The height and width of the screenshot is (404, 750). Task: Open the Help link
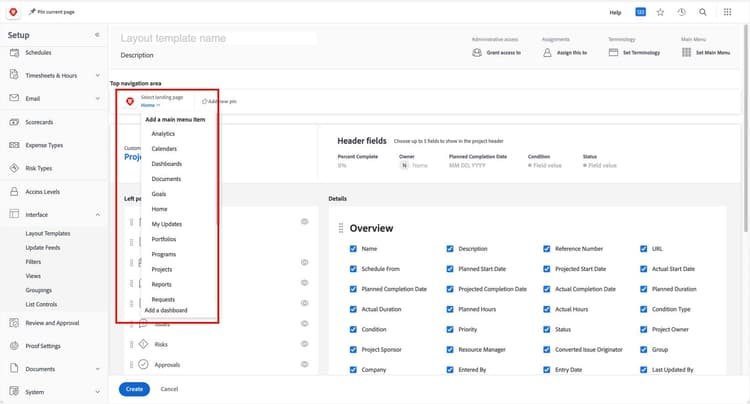pos(615,12)
